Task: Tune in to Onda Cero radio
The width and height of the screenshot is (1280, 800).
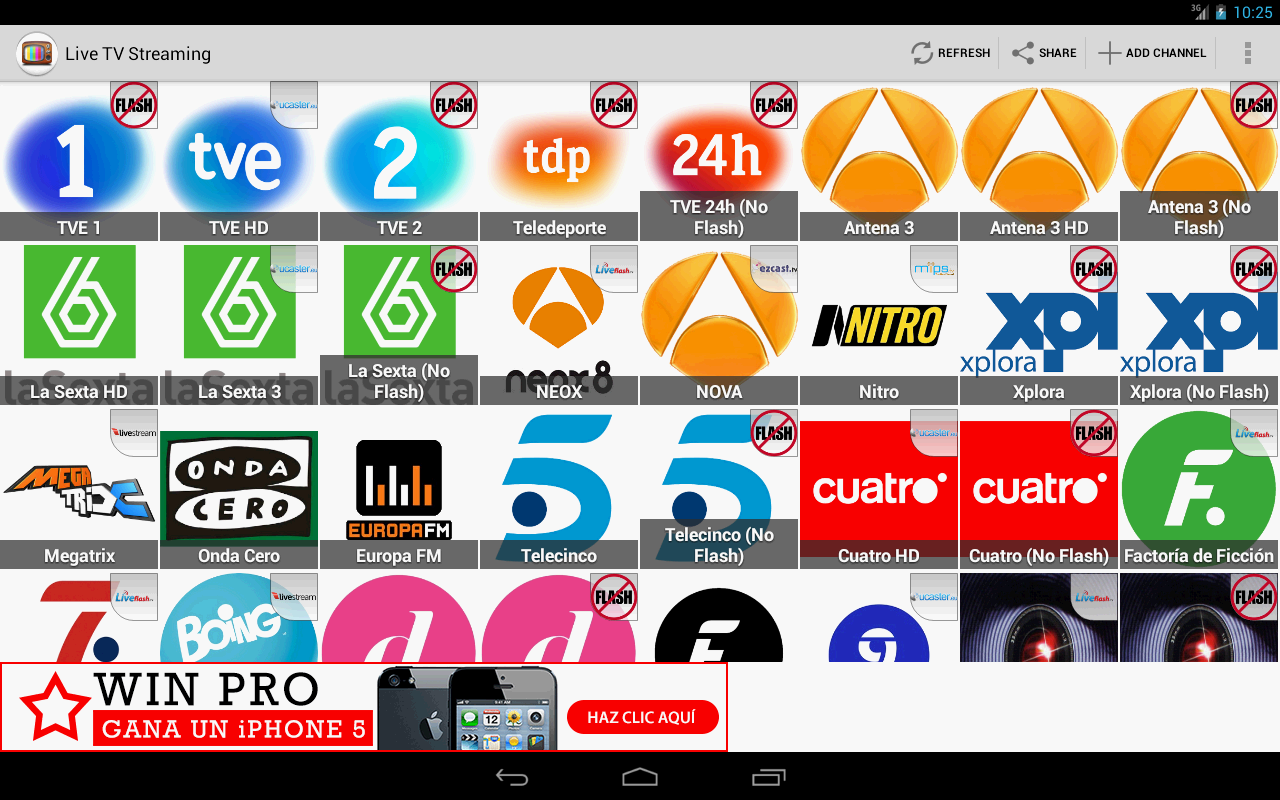Action: (x=239, y=489)
